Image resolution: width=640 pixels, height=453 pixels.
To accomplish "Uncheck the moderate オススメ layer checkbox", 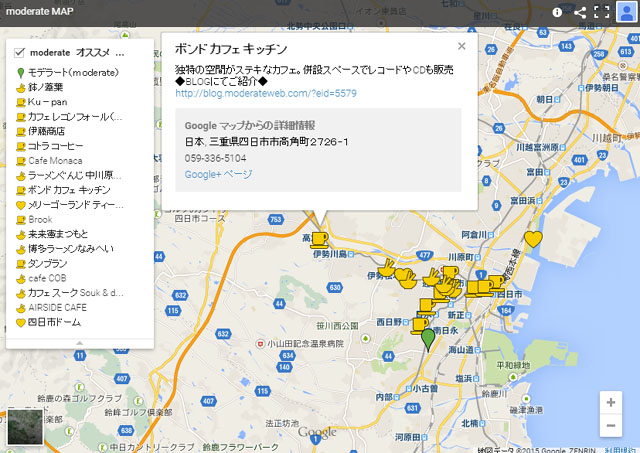I will coord(19,52).
